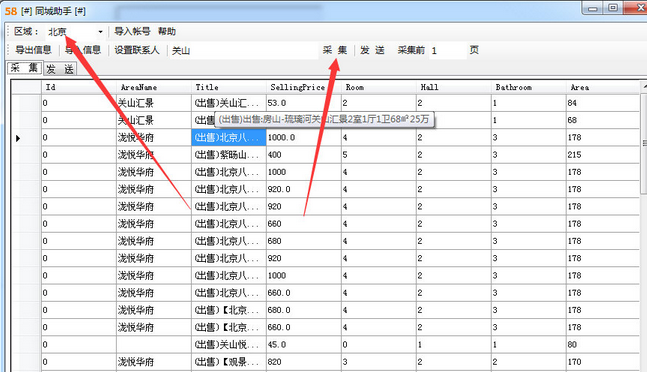Click the table's top-left select-all corner cell
This screenshot has height=372, width=647.
pos(26,87)
